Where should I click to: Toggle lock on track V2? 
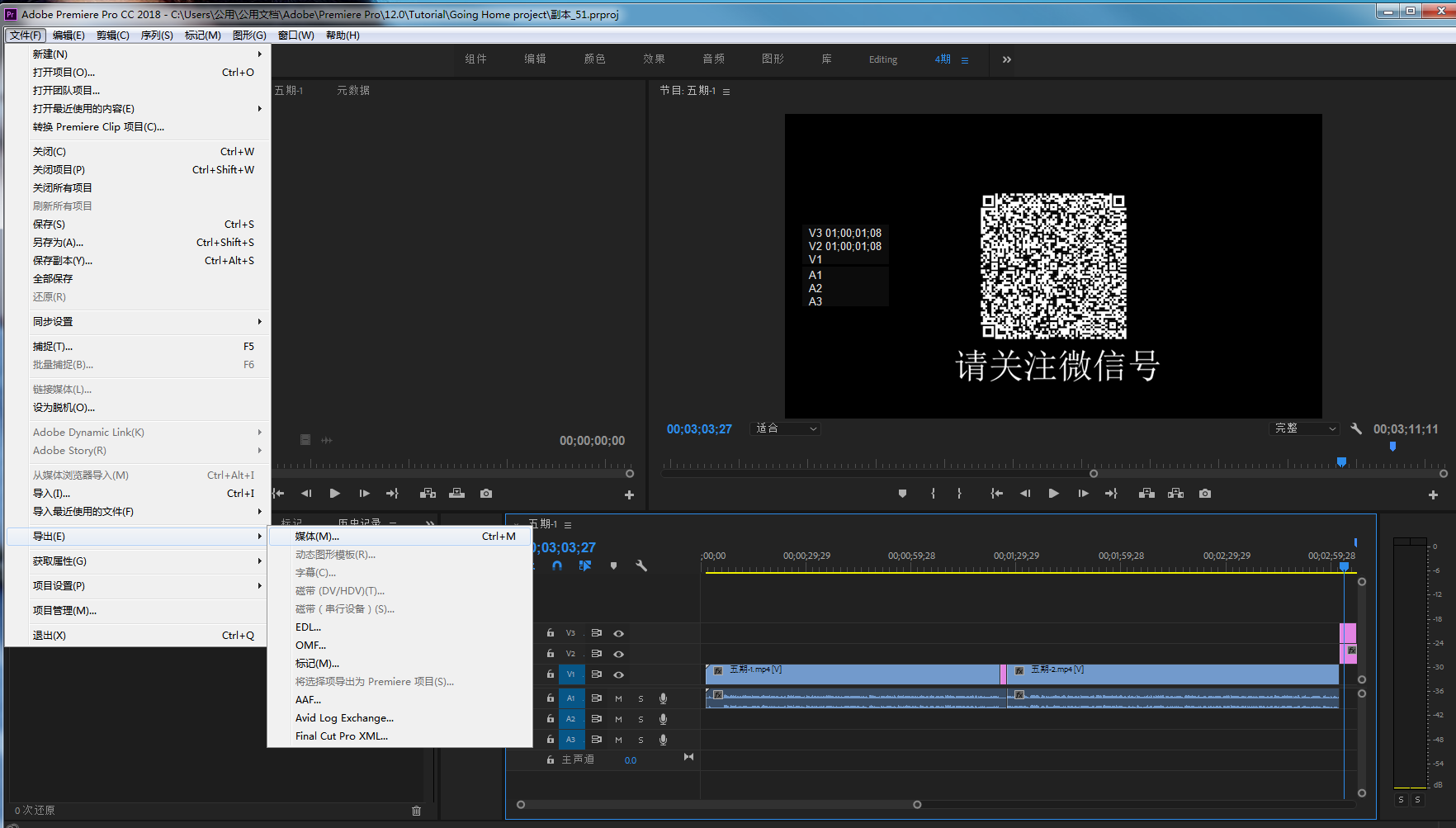pos(551,654)
